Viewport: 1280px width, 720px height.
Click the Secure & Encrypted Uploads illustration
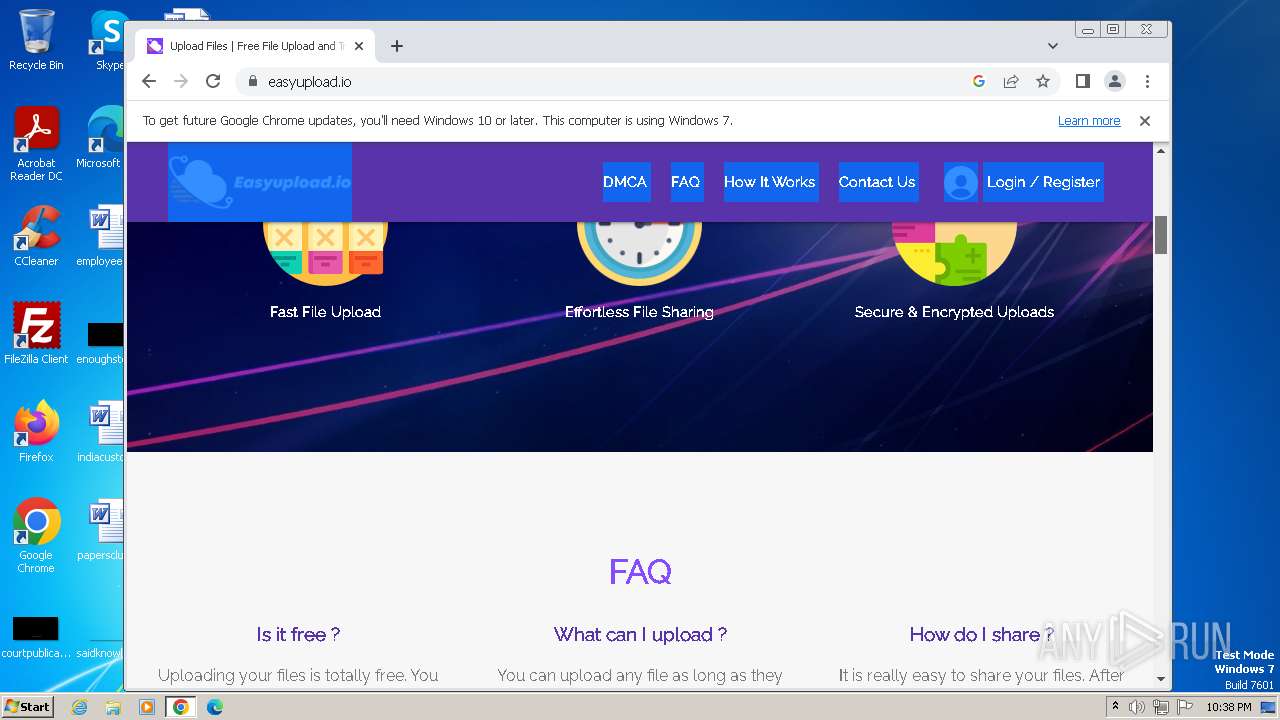tap(954, 252)
